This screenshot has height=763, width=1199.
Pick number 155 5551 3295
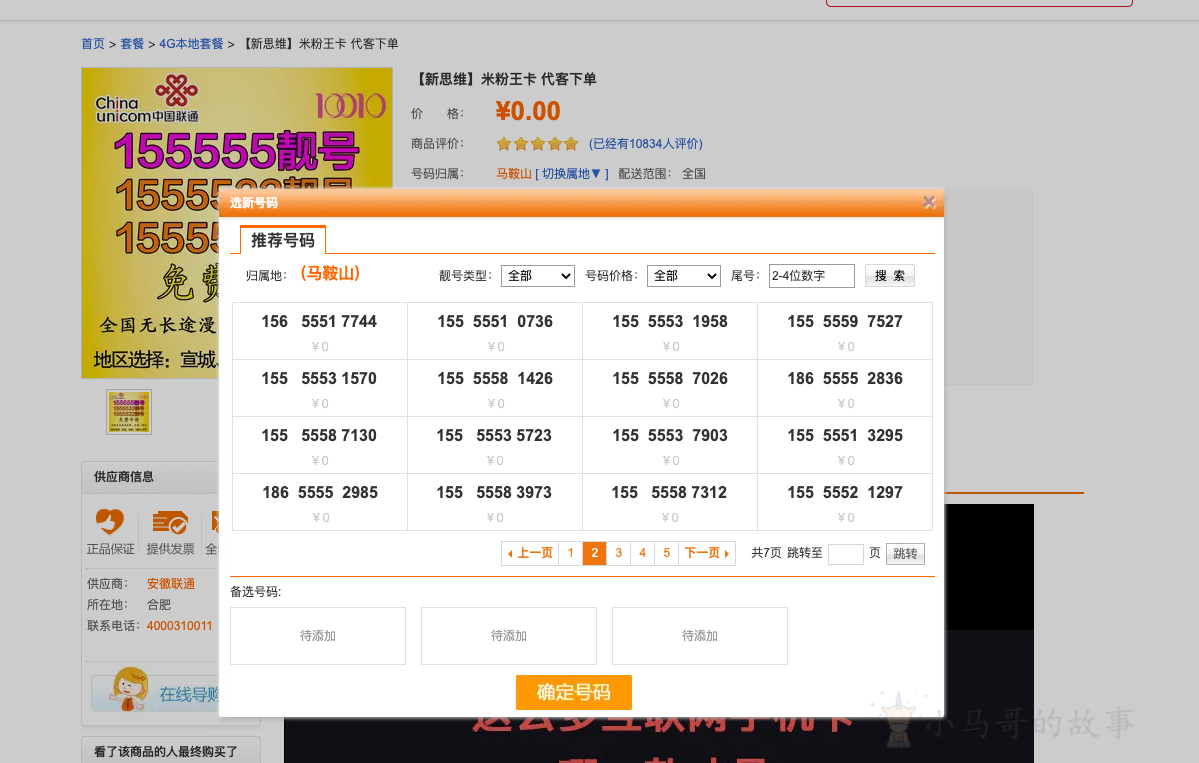(x=845, y=445)
